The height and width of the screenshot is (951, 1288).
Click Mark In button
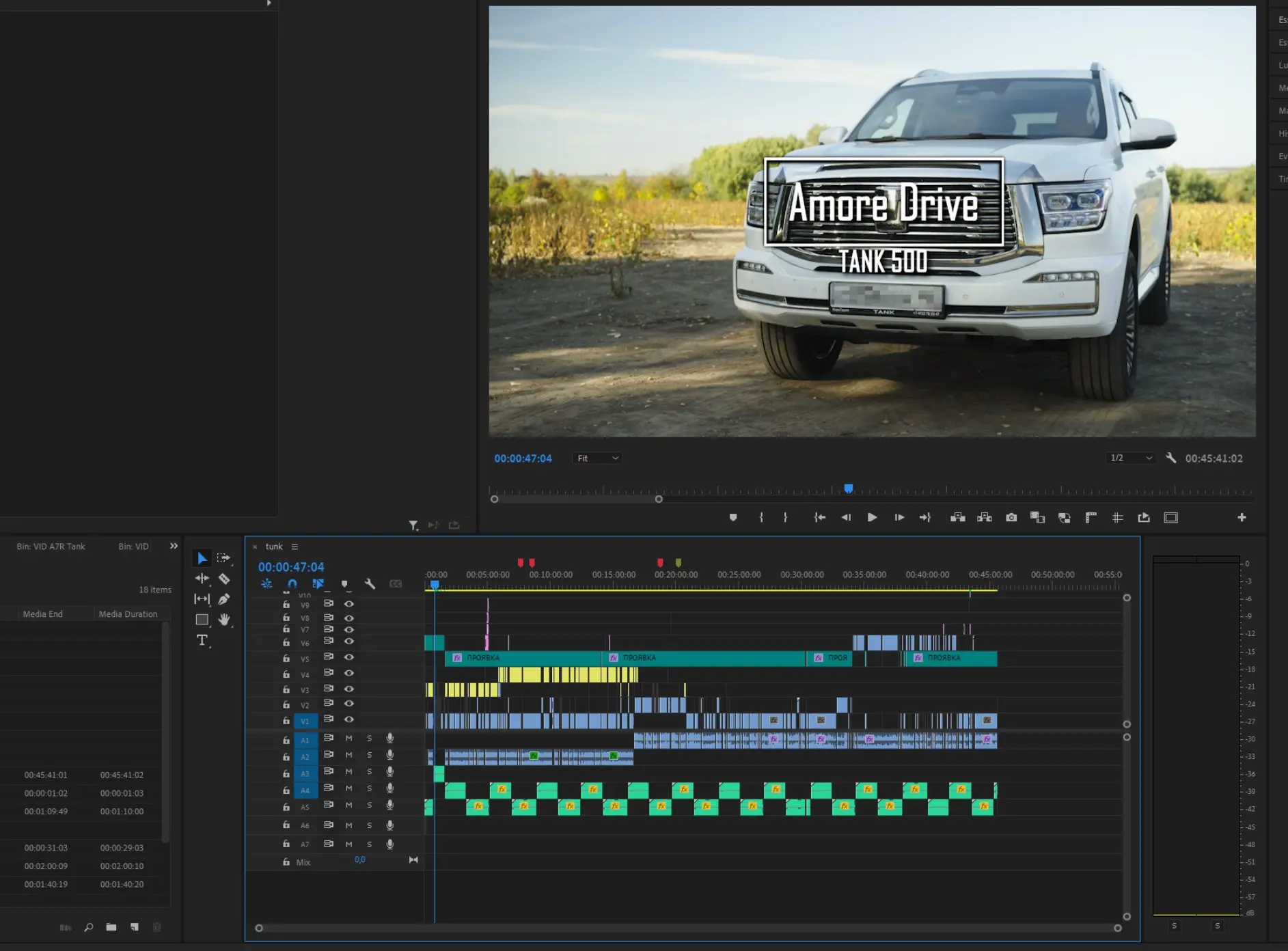pyautogui.click(x=761, y=517)
